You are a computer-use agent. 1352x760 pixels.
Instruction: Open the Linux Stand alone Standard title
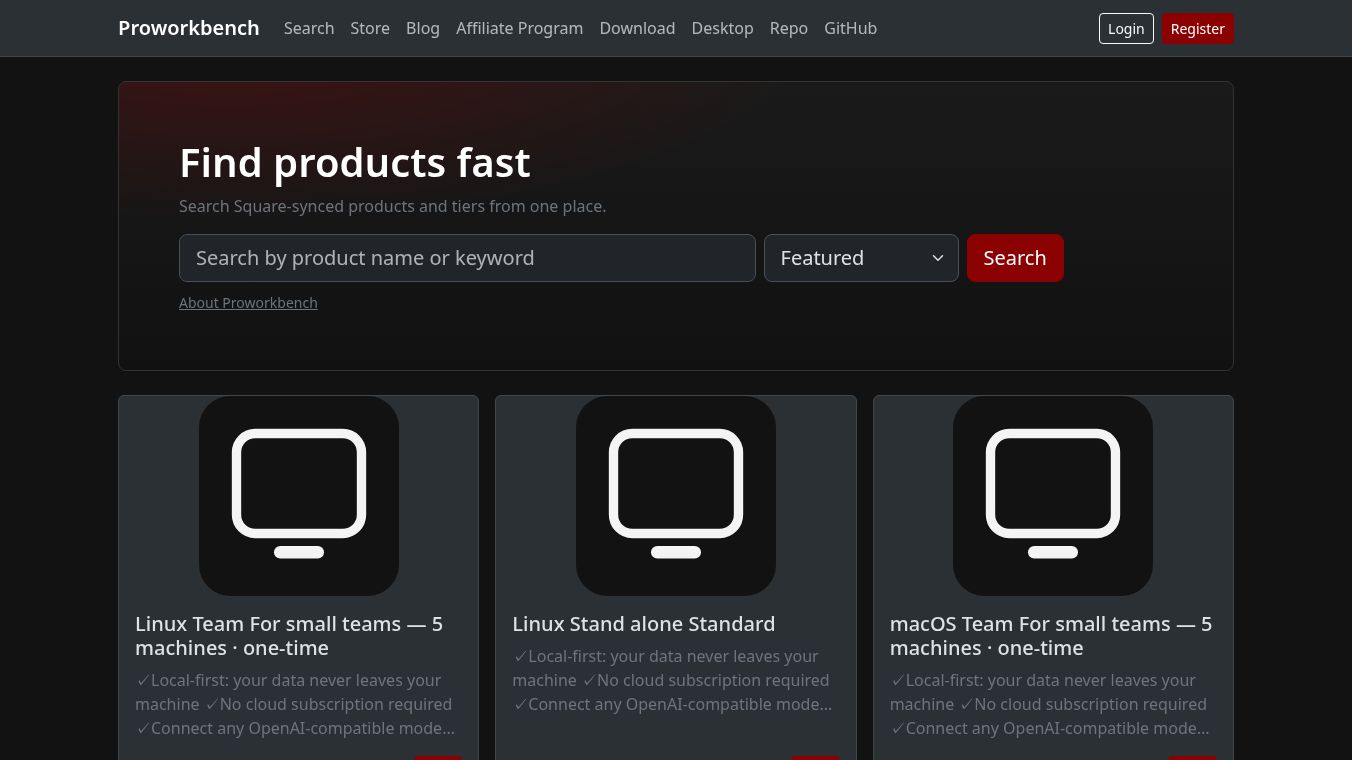click(643, 624)
